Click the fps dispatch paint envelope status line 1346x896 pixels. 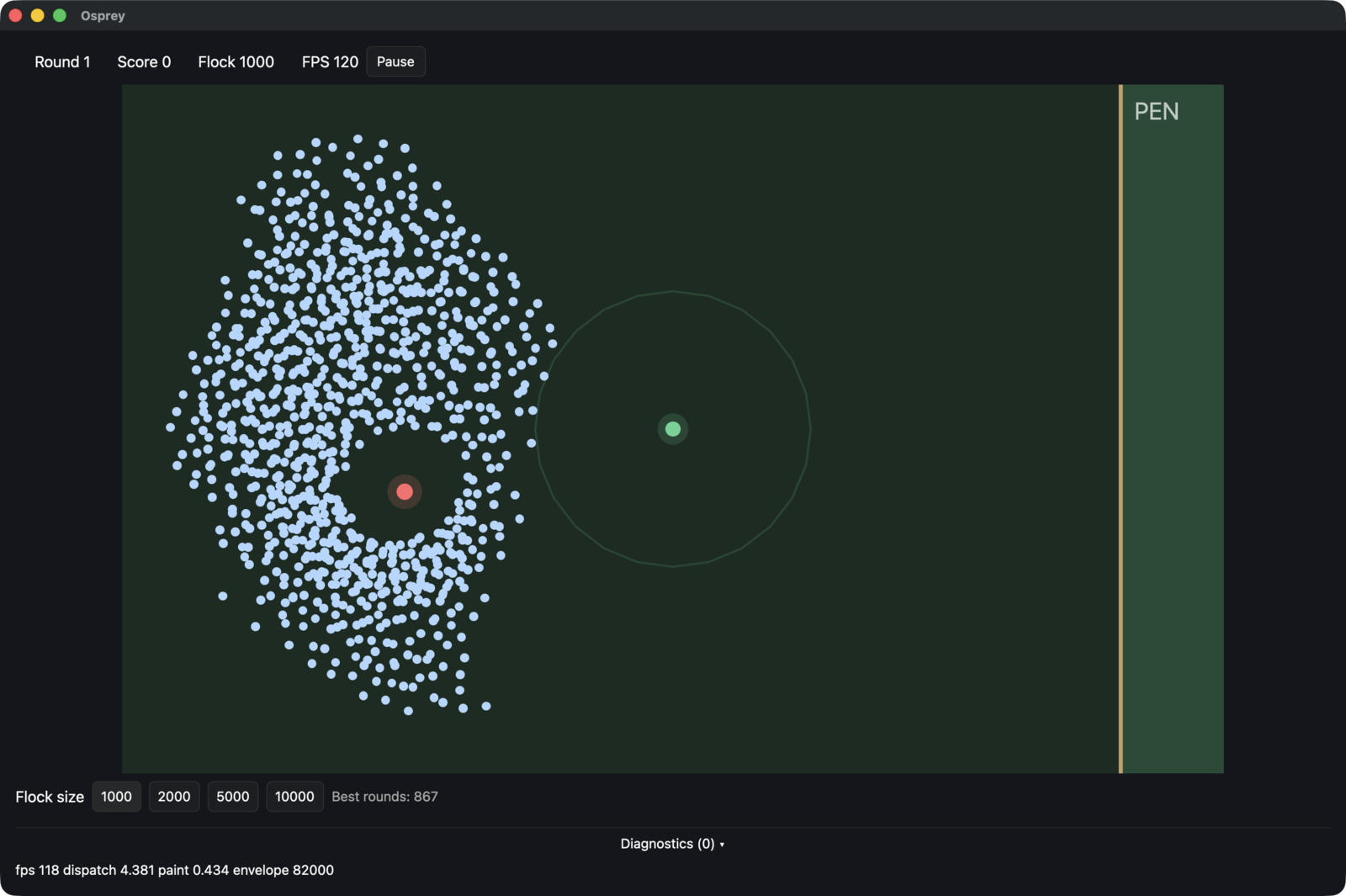(x=174, y=870)
